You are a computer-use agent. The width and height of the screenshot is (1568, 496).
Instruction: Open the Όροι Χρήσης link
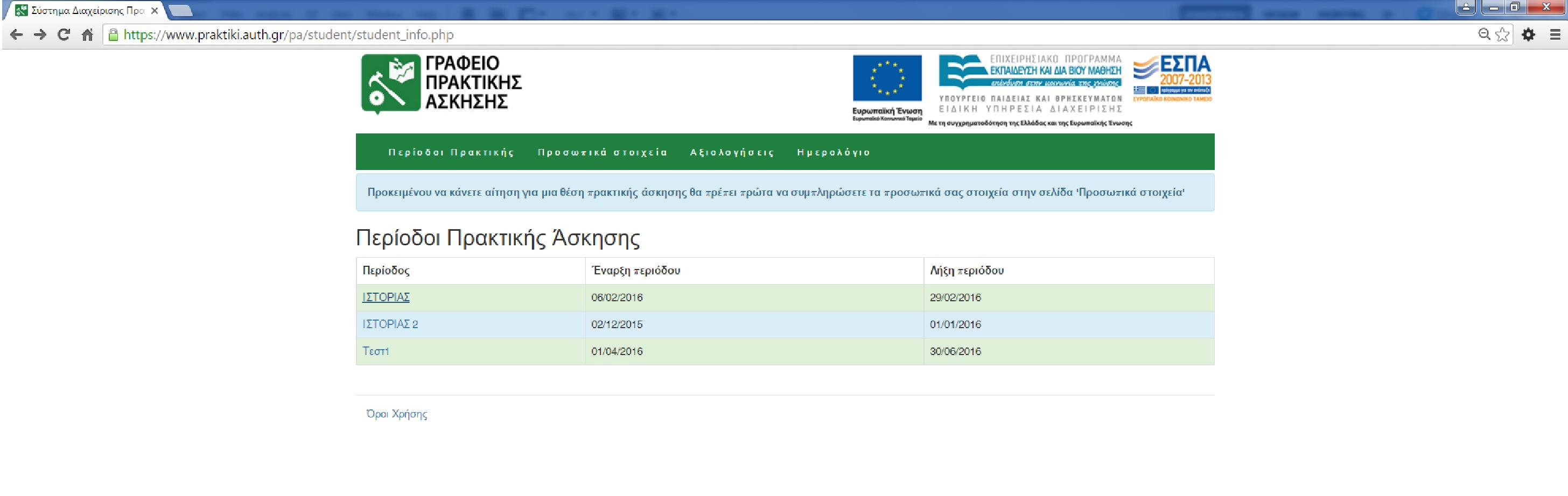click(x=396, y=414)
